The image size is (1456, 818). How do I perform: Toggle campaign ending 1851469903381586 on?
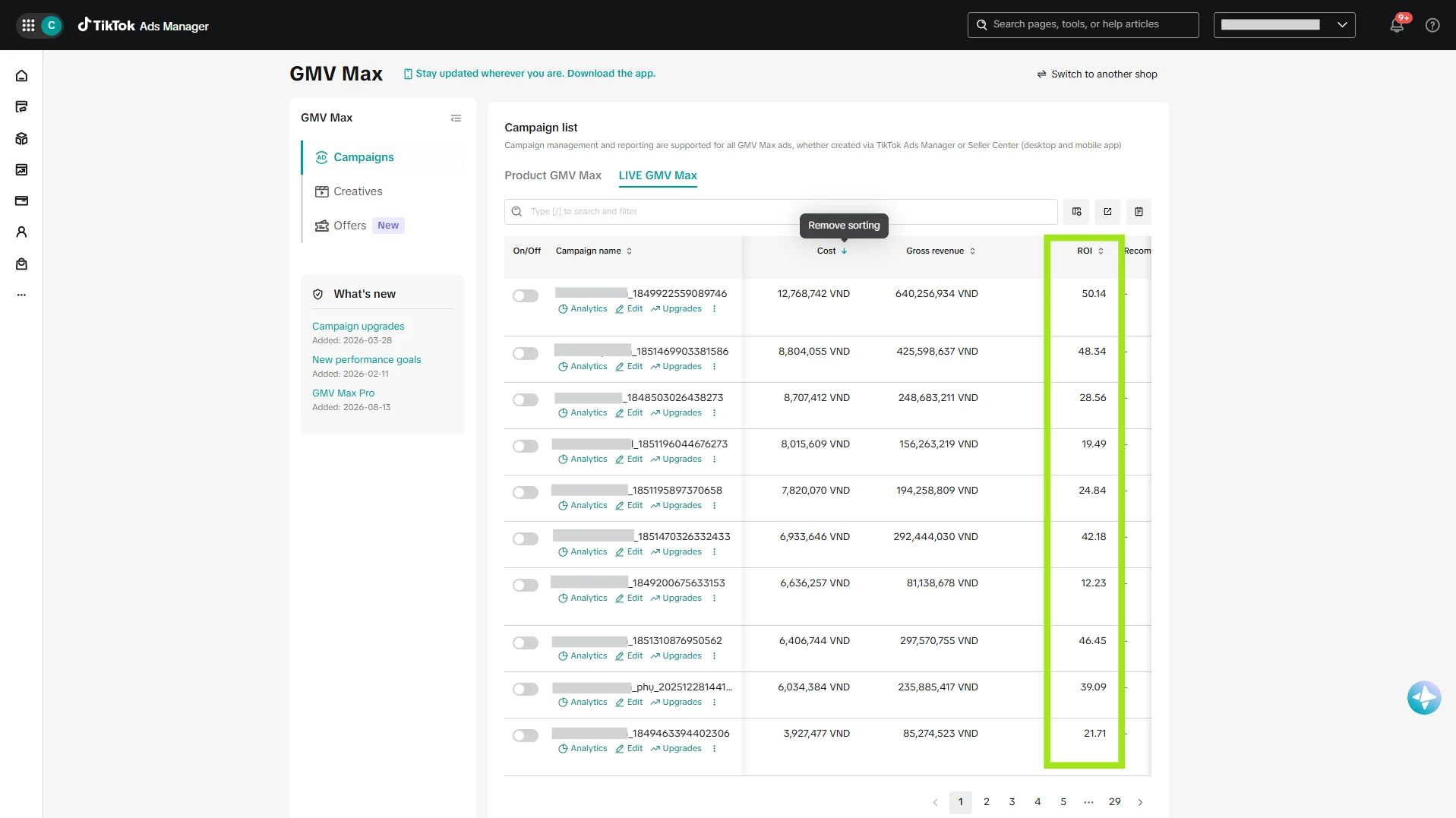click(525, 354)
